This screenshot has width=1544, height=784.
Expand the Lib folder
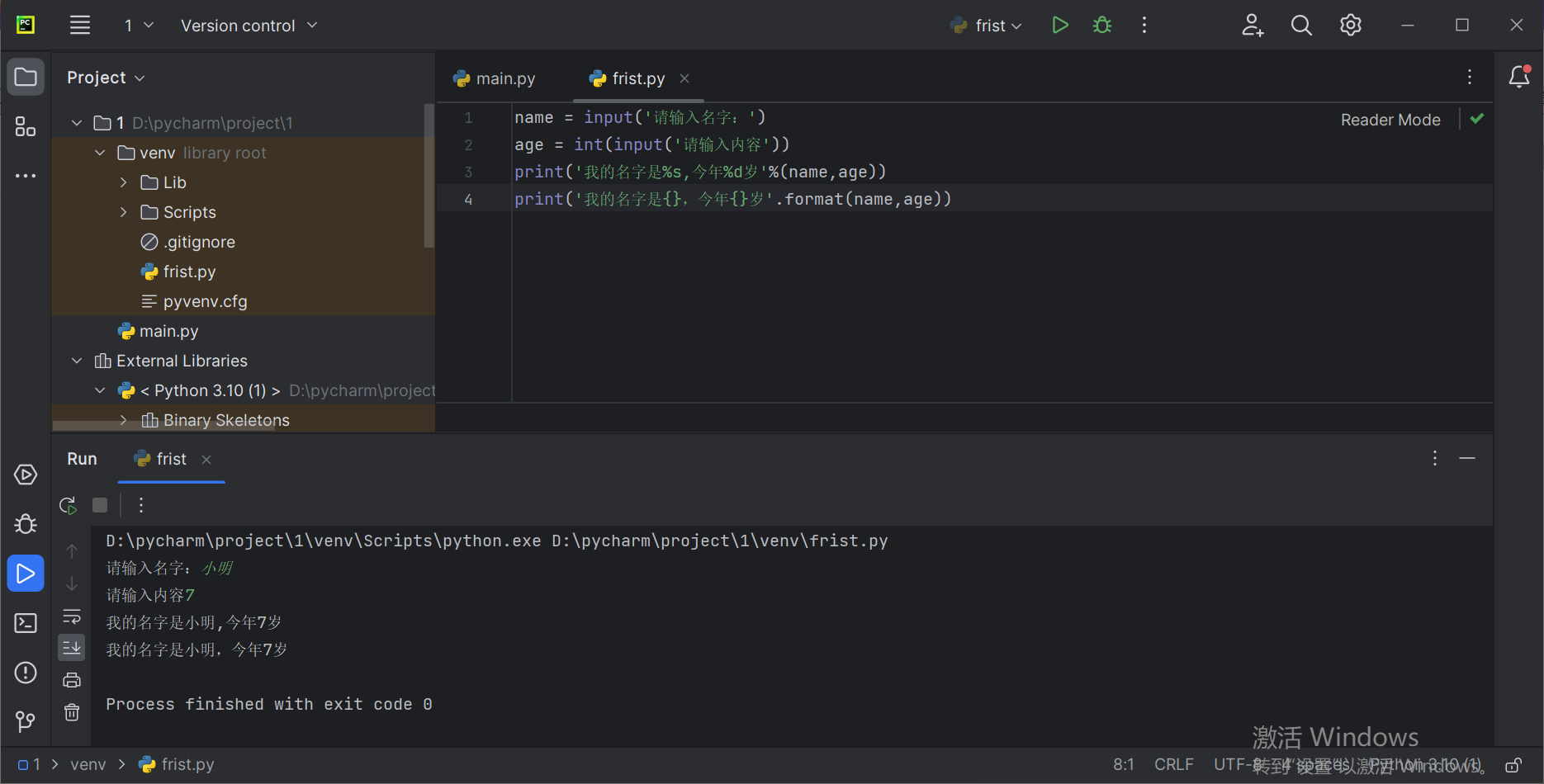[124, 182]
